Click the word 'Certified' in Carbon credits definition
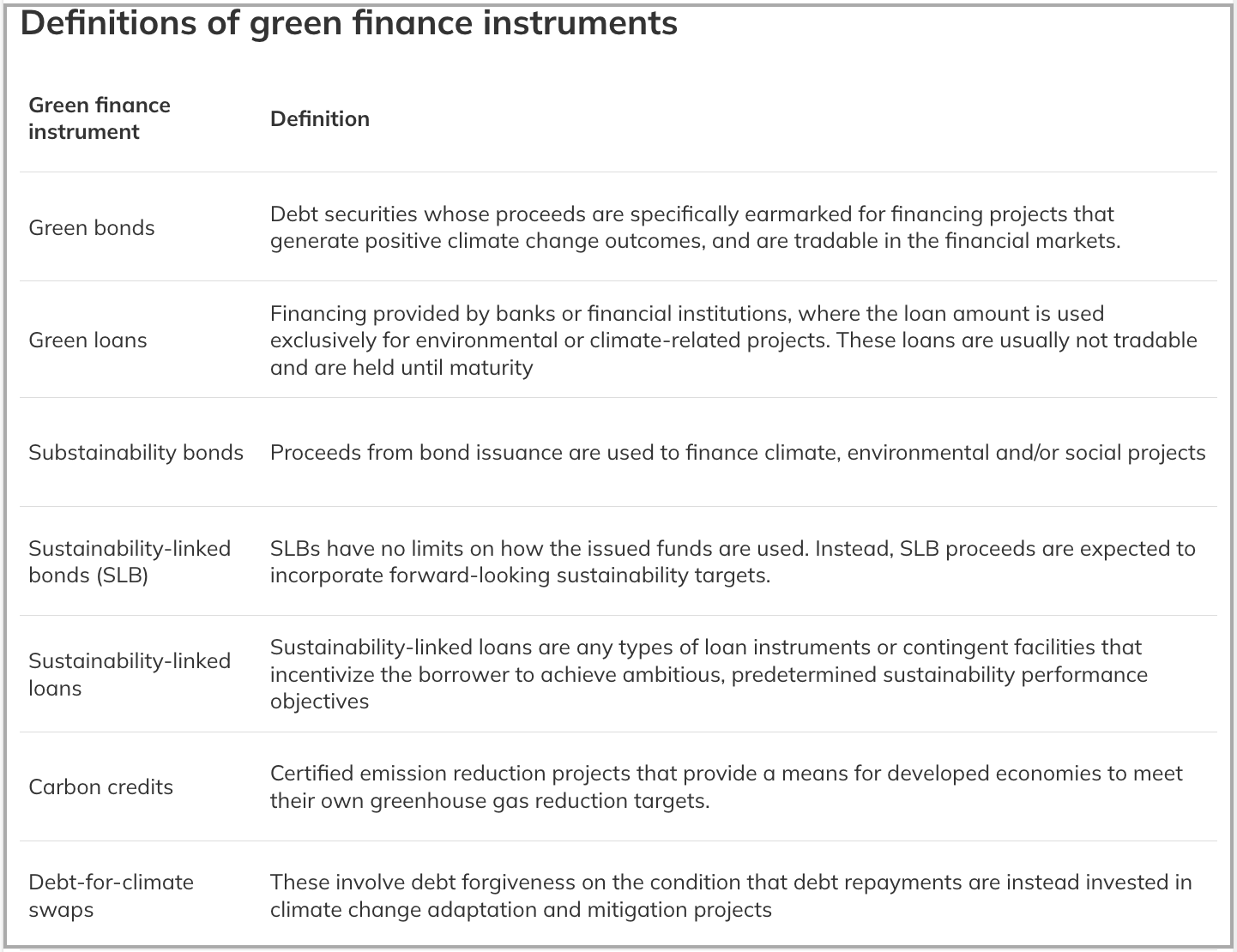Viewport: 1237px width, 952px height. coord(311,774)
